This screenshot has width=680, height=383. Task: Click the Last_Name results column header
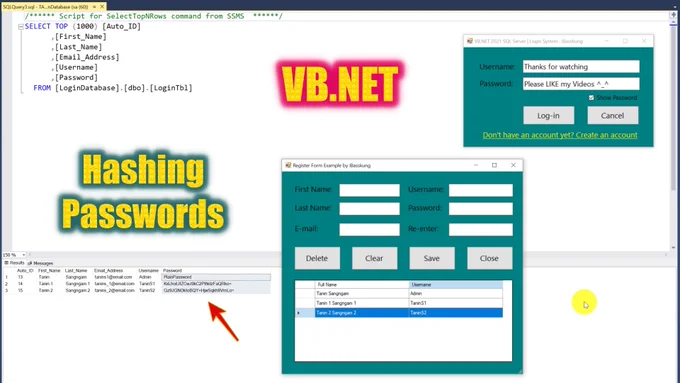pos(76,271)
